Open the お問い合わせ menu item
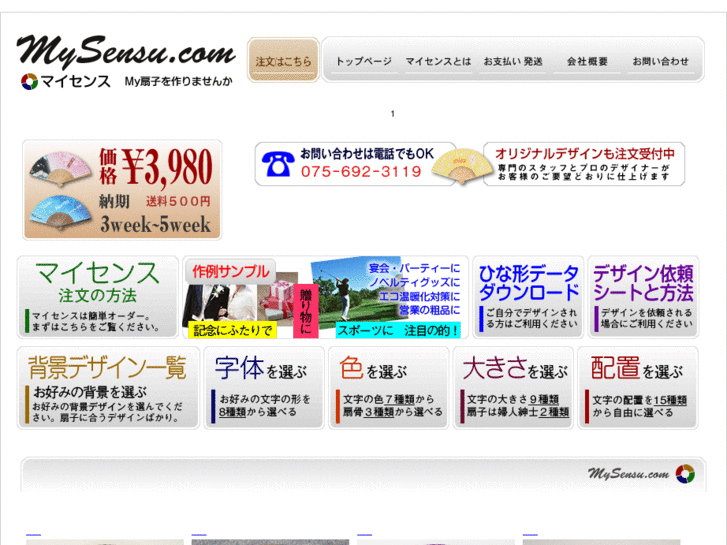This screenshot has width=727, height=545. [x=661, y=62]
